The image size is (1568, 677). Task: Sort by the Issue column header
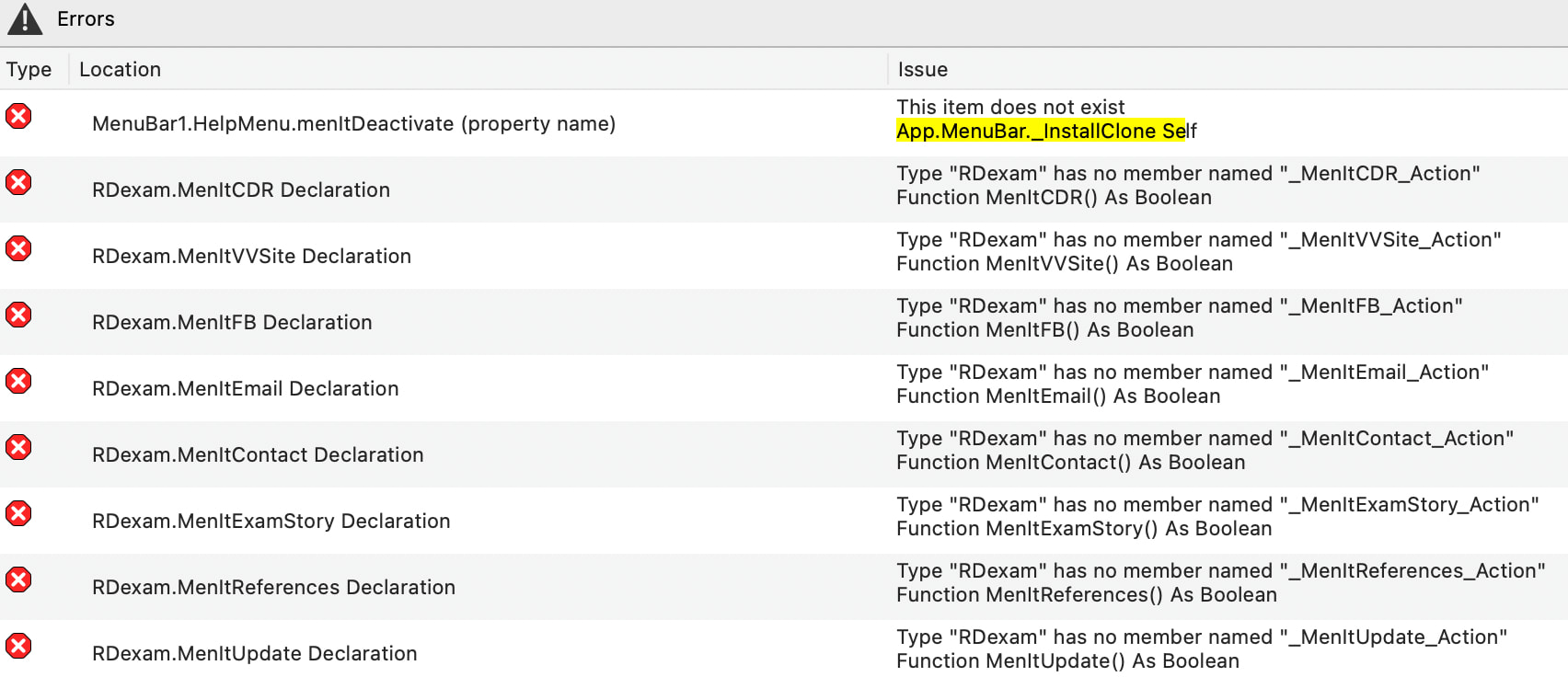pyautogui.click(x=923, y=70)
